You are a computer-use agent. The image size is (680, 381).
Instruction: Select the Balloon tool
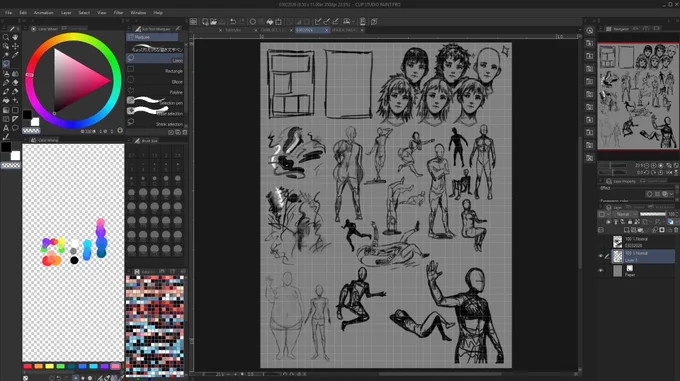(15, 128)
